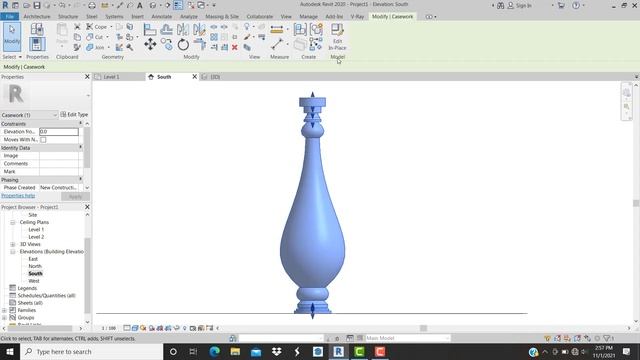640x360 pixels.
Task: Click the Override Graphics paintbrush icon in View panel
Action: pyautogui.click(x=247, y=37)
